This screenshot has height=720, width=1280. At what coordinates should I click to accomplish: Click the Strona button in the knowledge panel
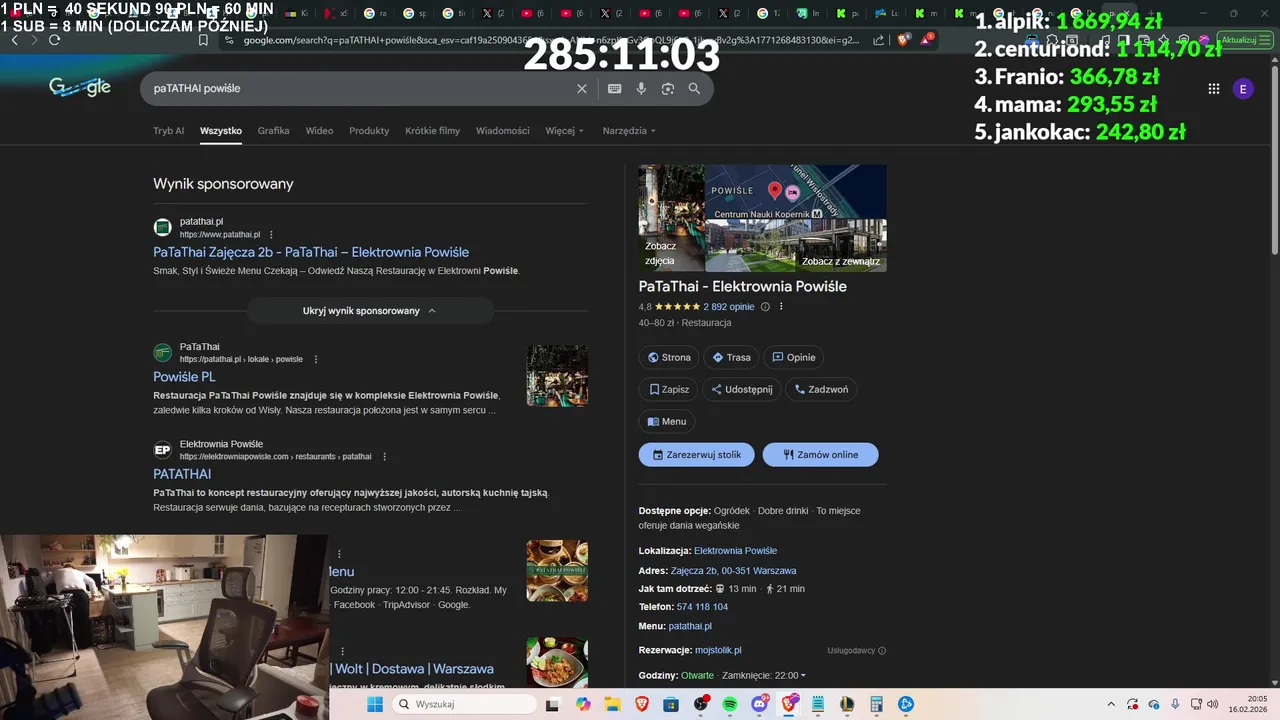pos(669,357)
